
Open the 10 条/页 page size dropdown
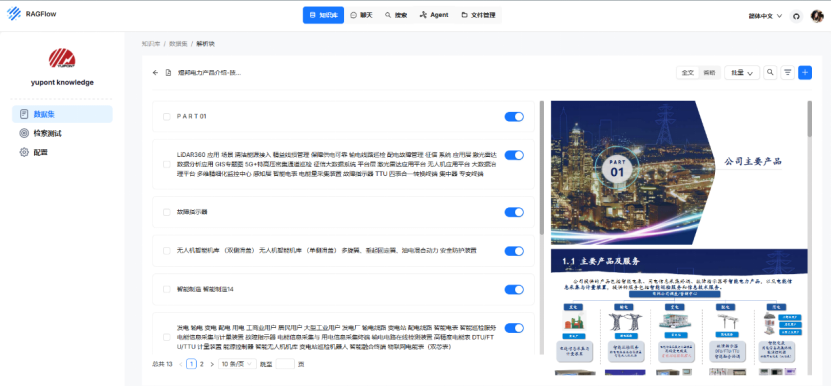click(x=237, y=364)
